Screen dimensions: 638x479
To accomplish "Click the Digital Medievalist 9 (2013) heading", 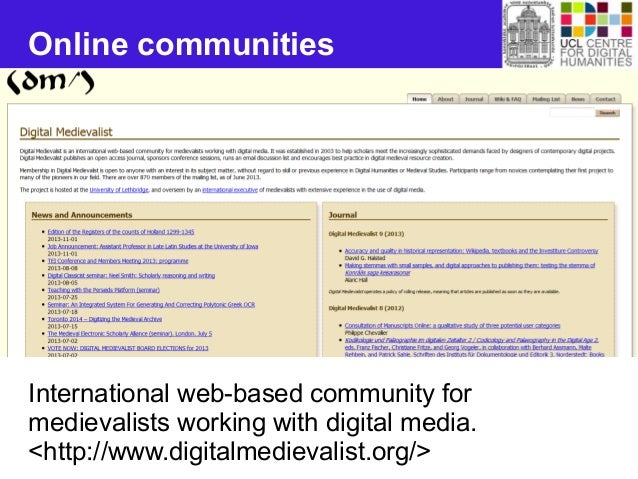I will pyautogui.click(x=366, y=234).
